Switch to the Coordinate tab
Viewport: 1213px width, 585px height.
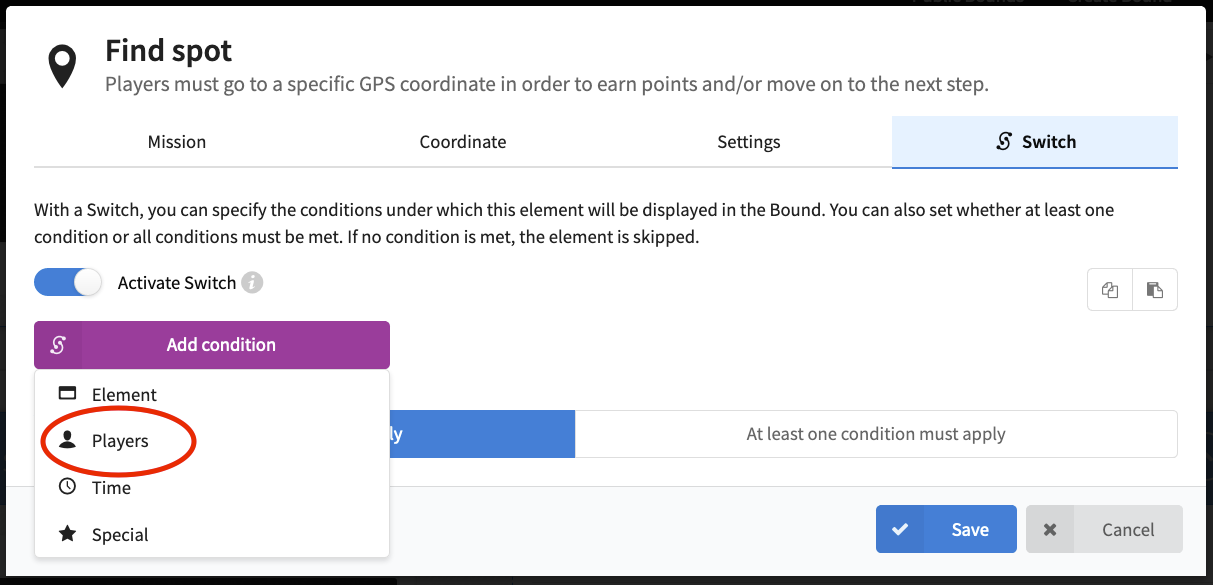pyautogui.click(x=463, y=142)
